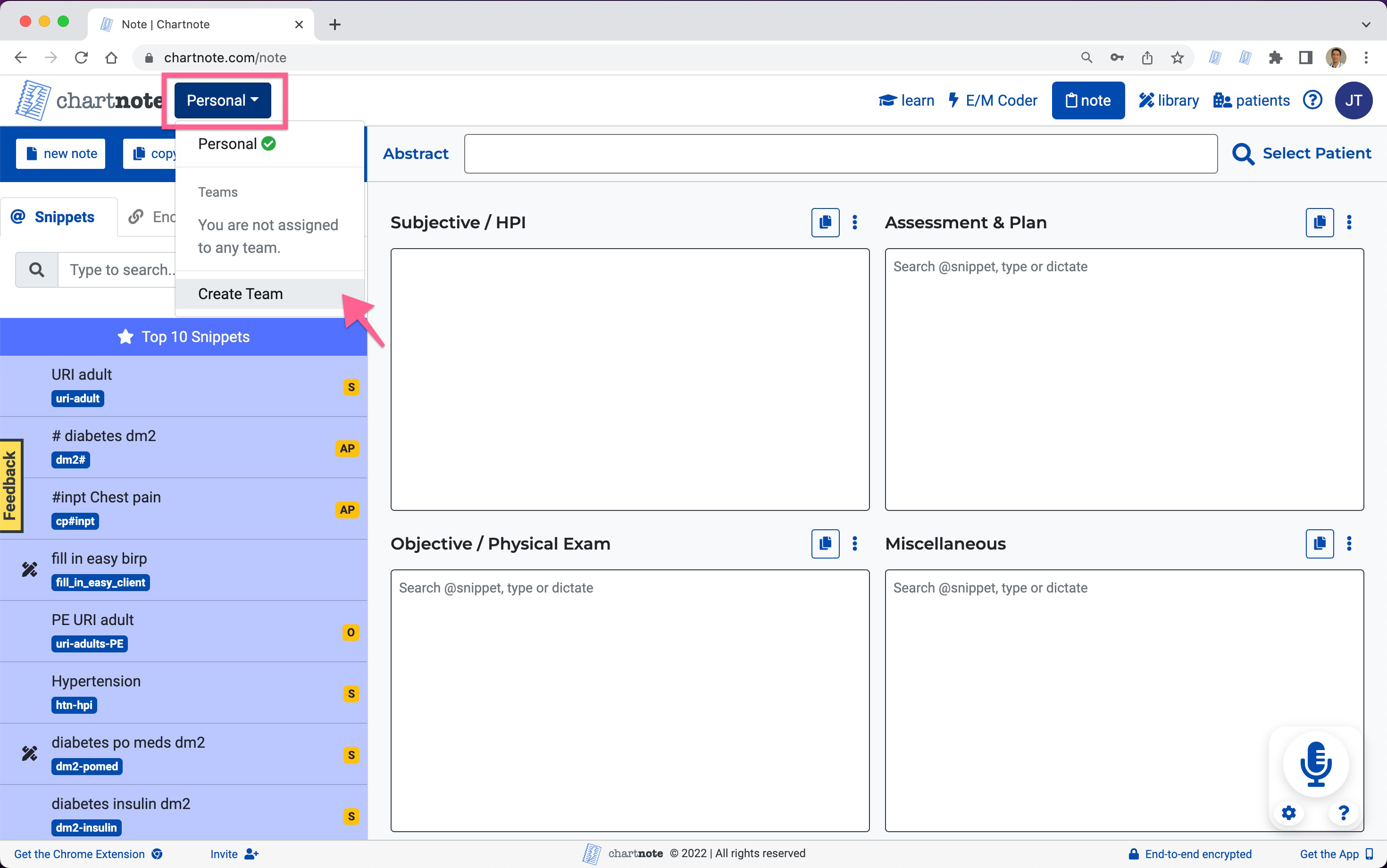1387x868 pixels.
Task: Click the share icon in address bar
Action: tap(1147, 58)
